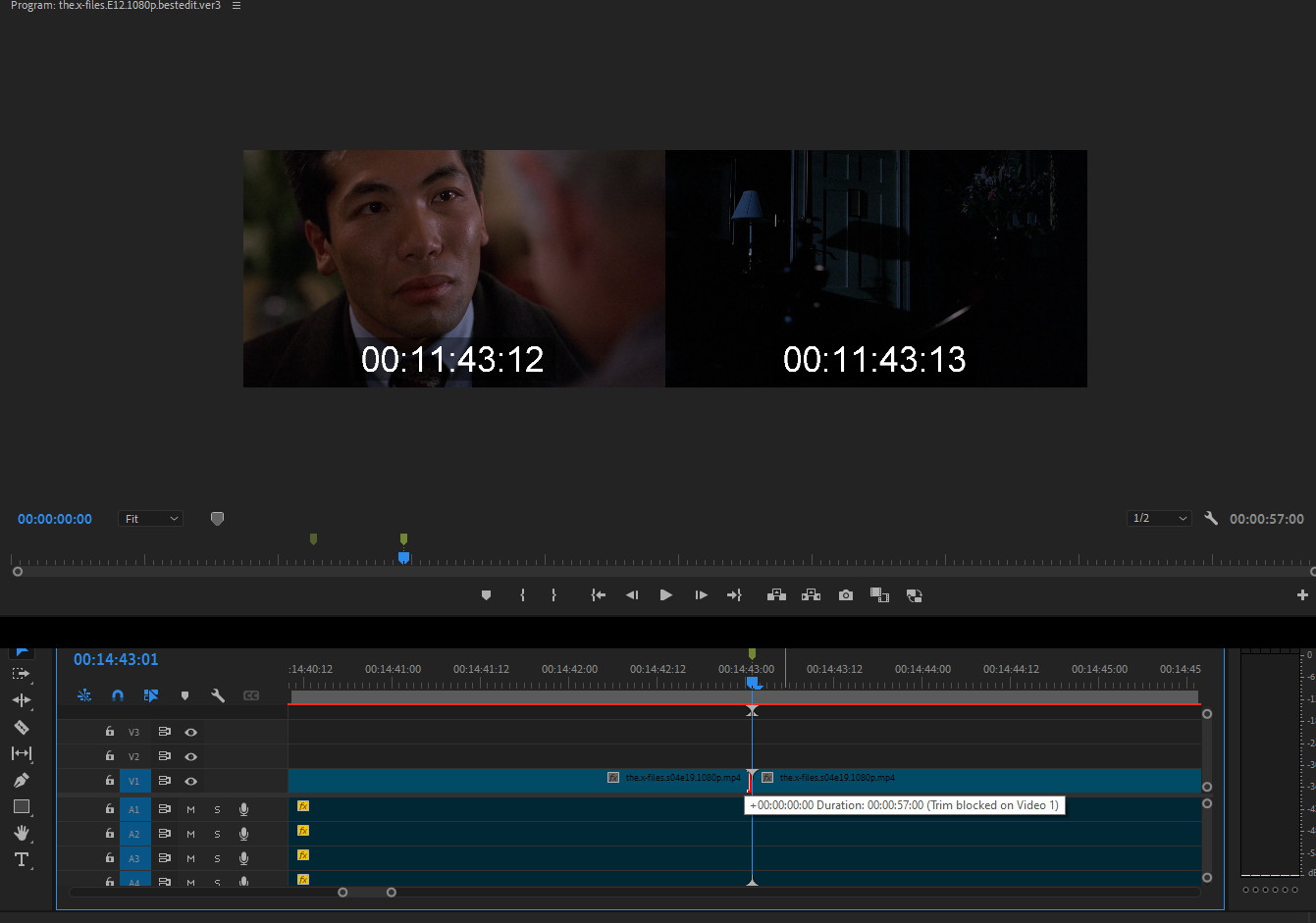Click the Lift button in transport controls
The width and height of the screenshot is (1316, 923).
(776, 595)
